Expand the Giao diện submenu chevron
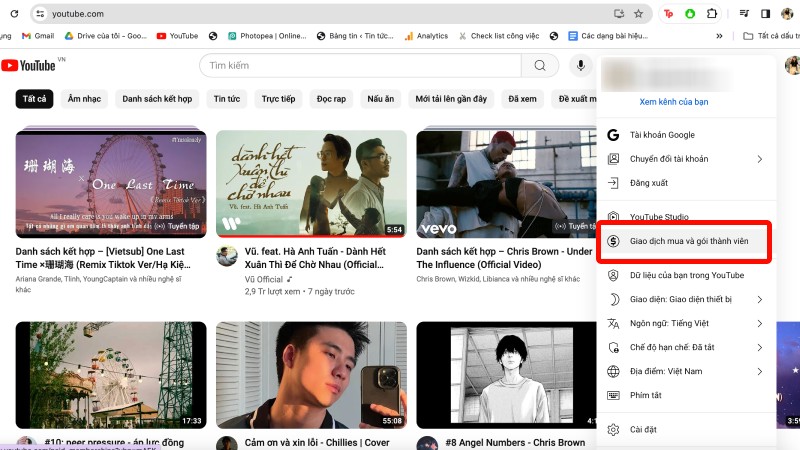Viewport: 800px width, 450px height. [x=760, y=299]
